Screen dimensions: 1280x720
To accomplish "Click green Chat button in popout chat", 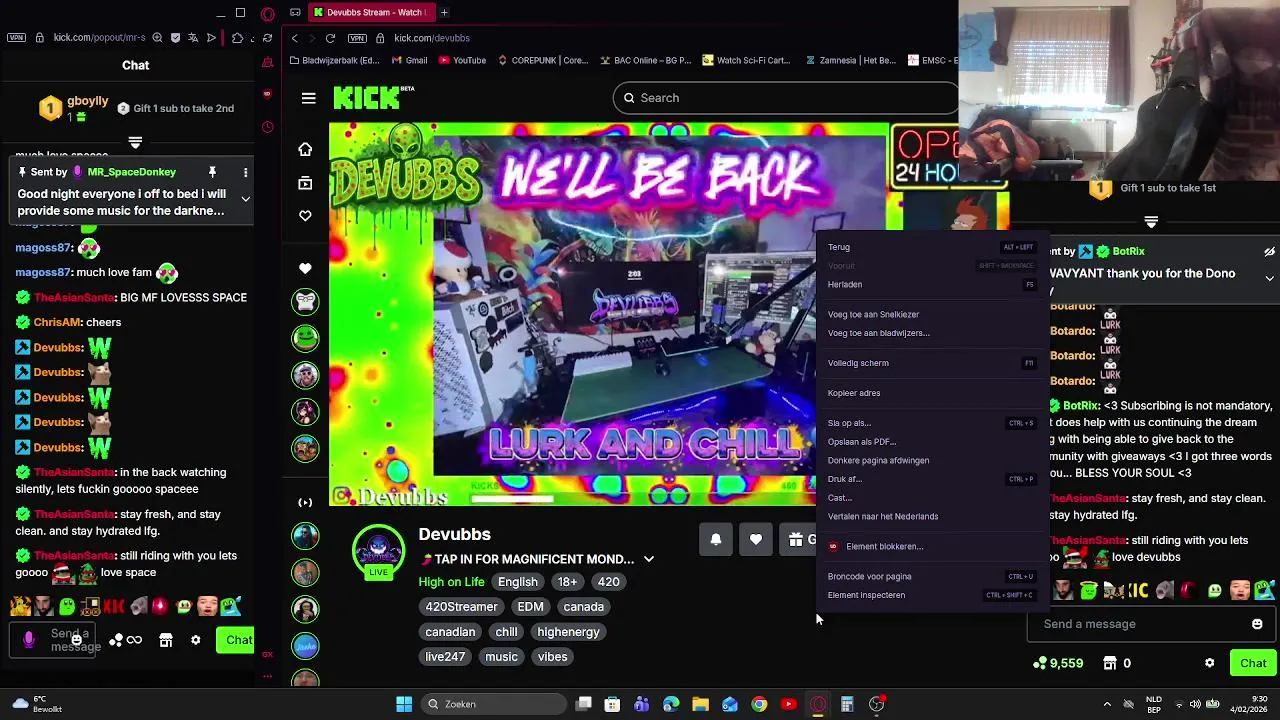I will coord(236,640).
